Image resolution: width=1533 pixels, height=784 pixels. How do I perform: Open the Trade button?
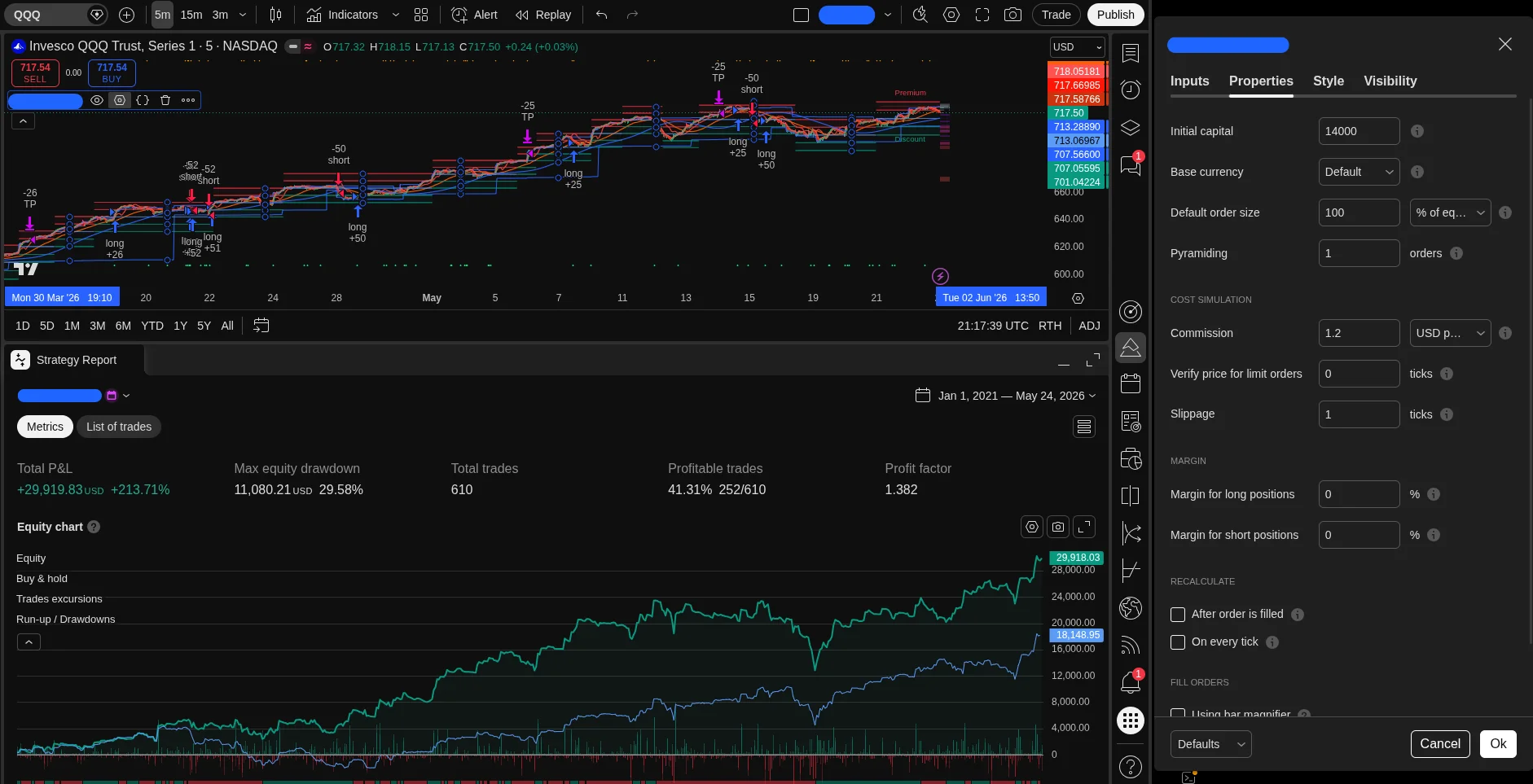pos(1056,15)
